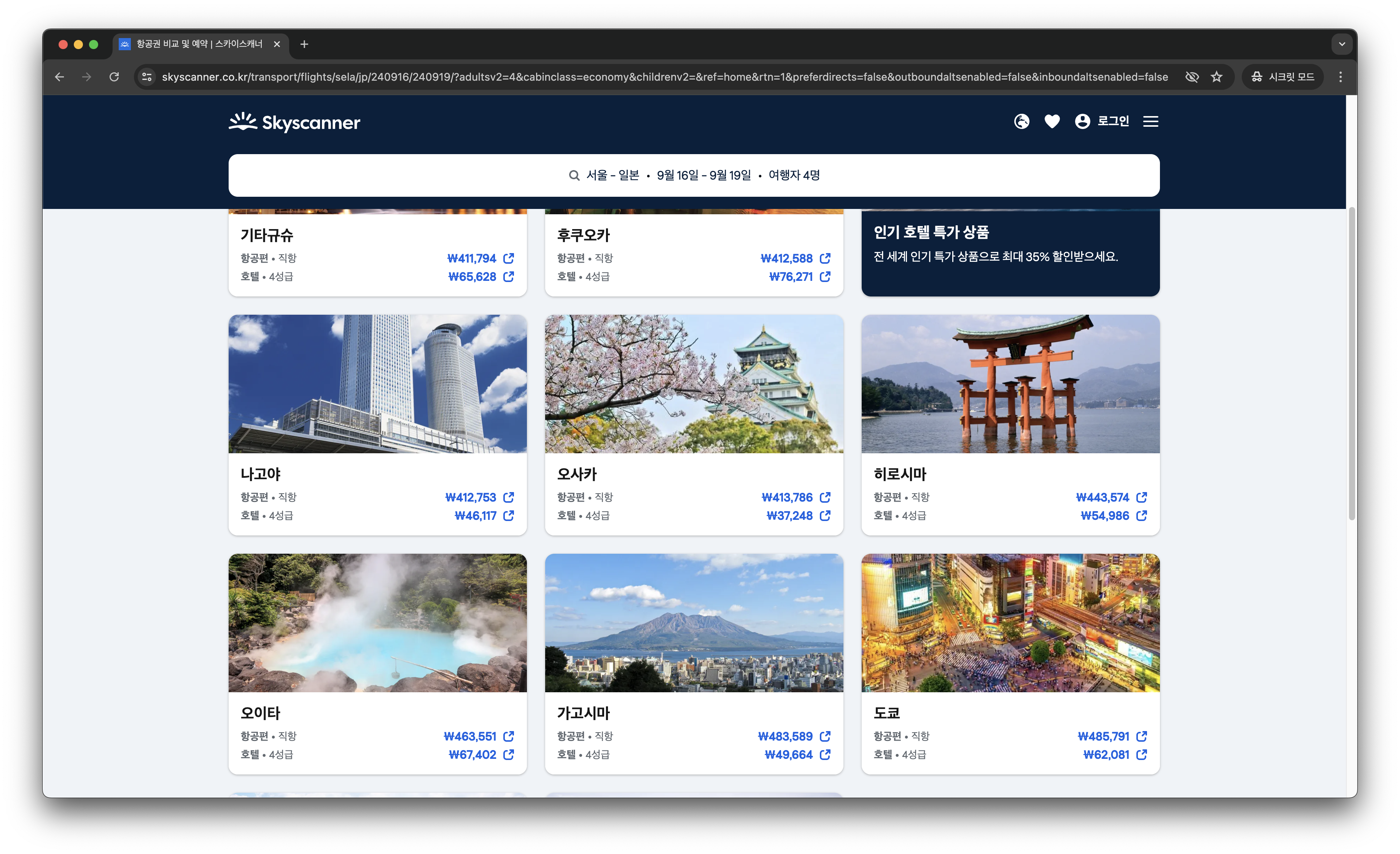Click the 오이타 hot spring photo
Viewport: 1400px width, 854px height.
[377, 623]
